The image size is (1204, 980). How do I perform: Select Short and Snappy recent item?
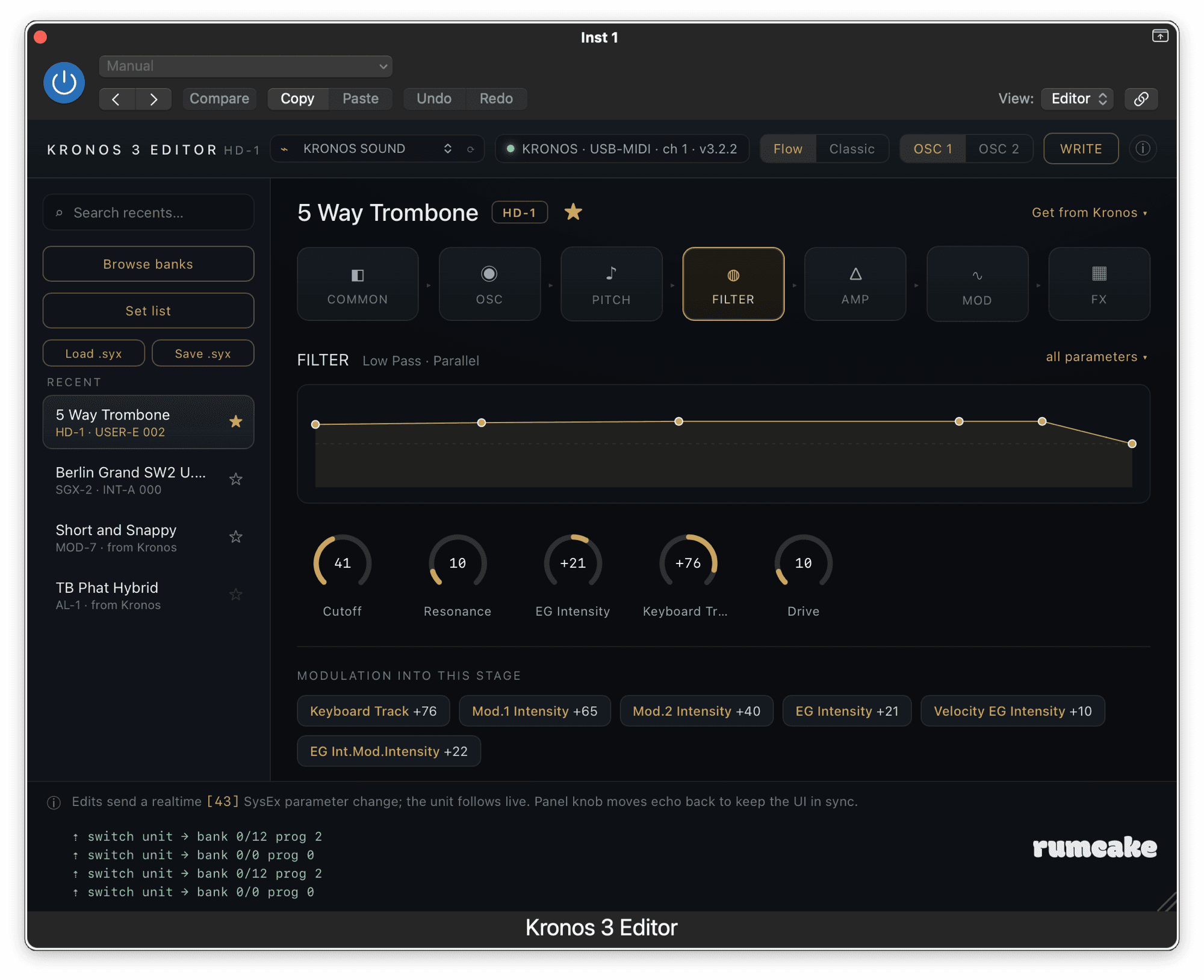[148, 538]
